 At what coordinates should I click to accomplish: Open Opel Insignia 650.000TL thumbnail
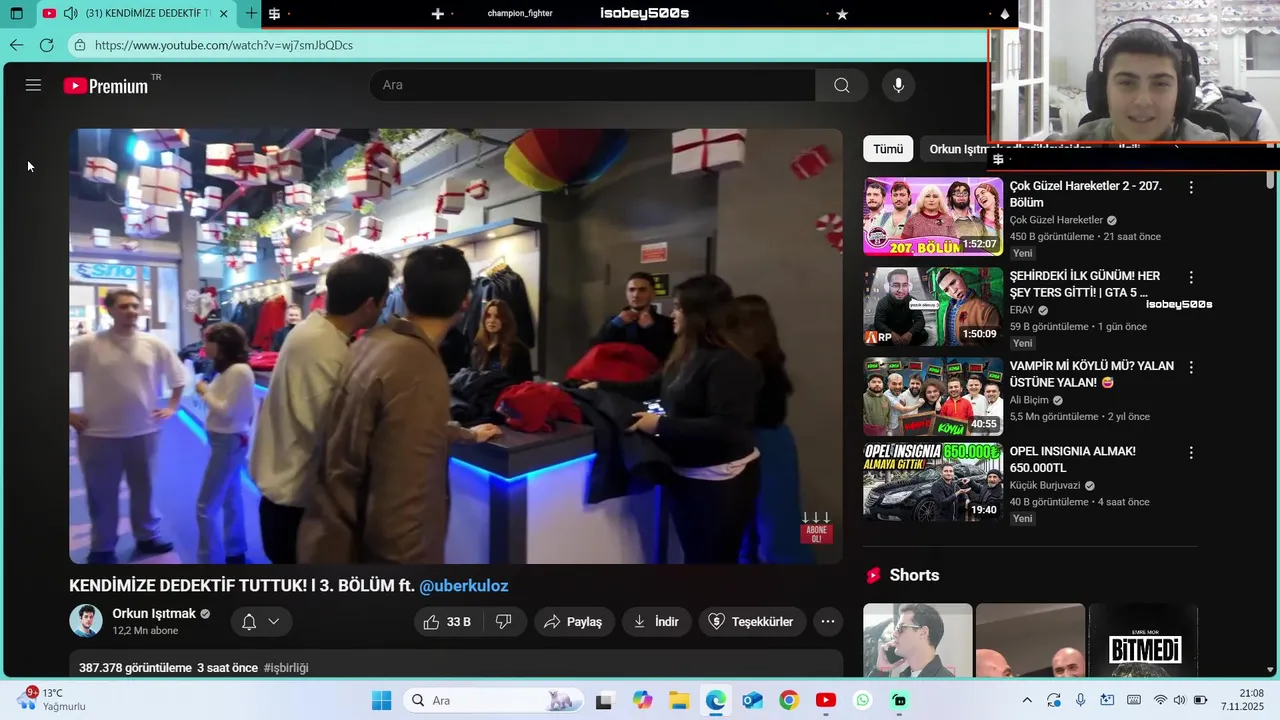pyautogui.click(x=933, y=482)
